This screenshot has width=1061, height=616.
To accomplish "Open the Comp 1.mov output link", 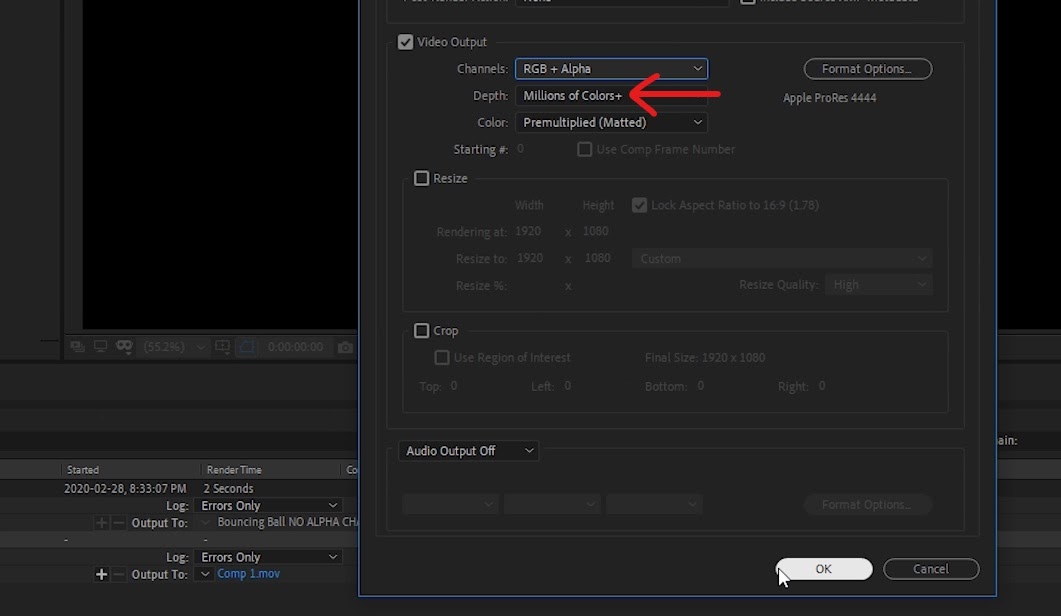I will click(248, 573).
